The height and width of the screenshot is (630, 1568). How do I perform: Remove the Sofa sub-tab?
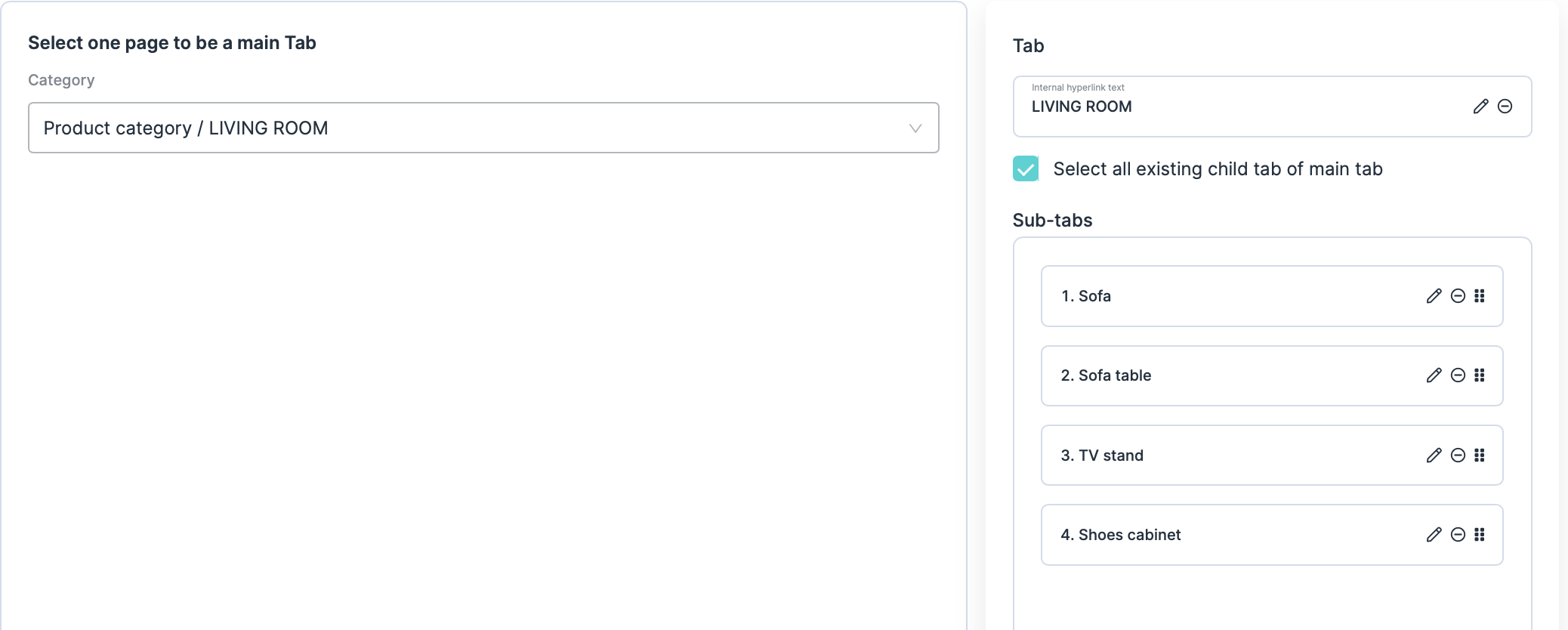(1458, 296)
